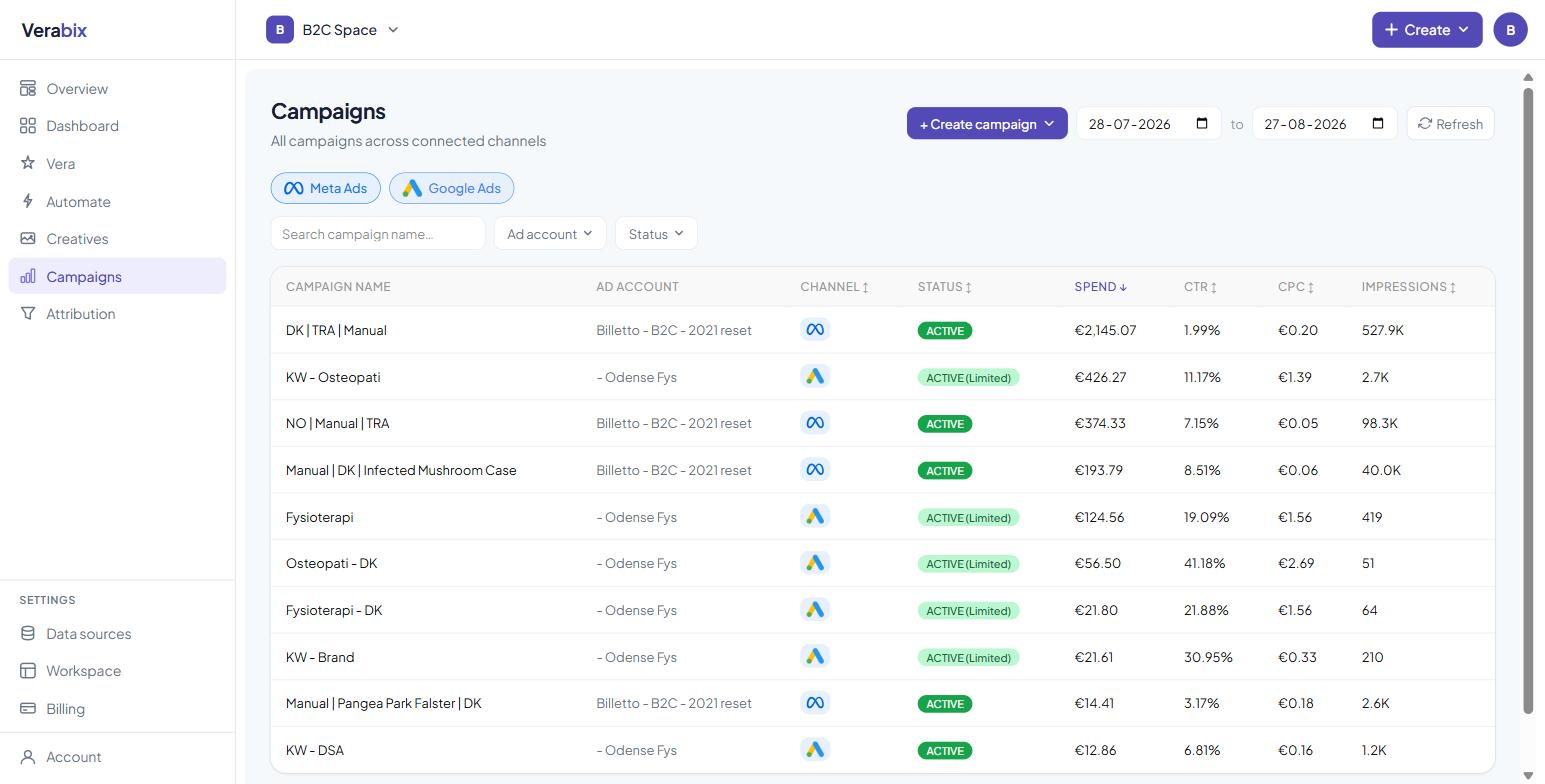Screen dimensions: 1545x784
Task: Open the Overview page icon
Action: point(28,88)
